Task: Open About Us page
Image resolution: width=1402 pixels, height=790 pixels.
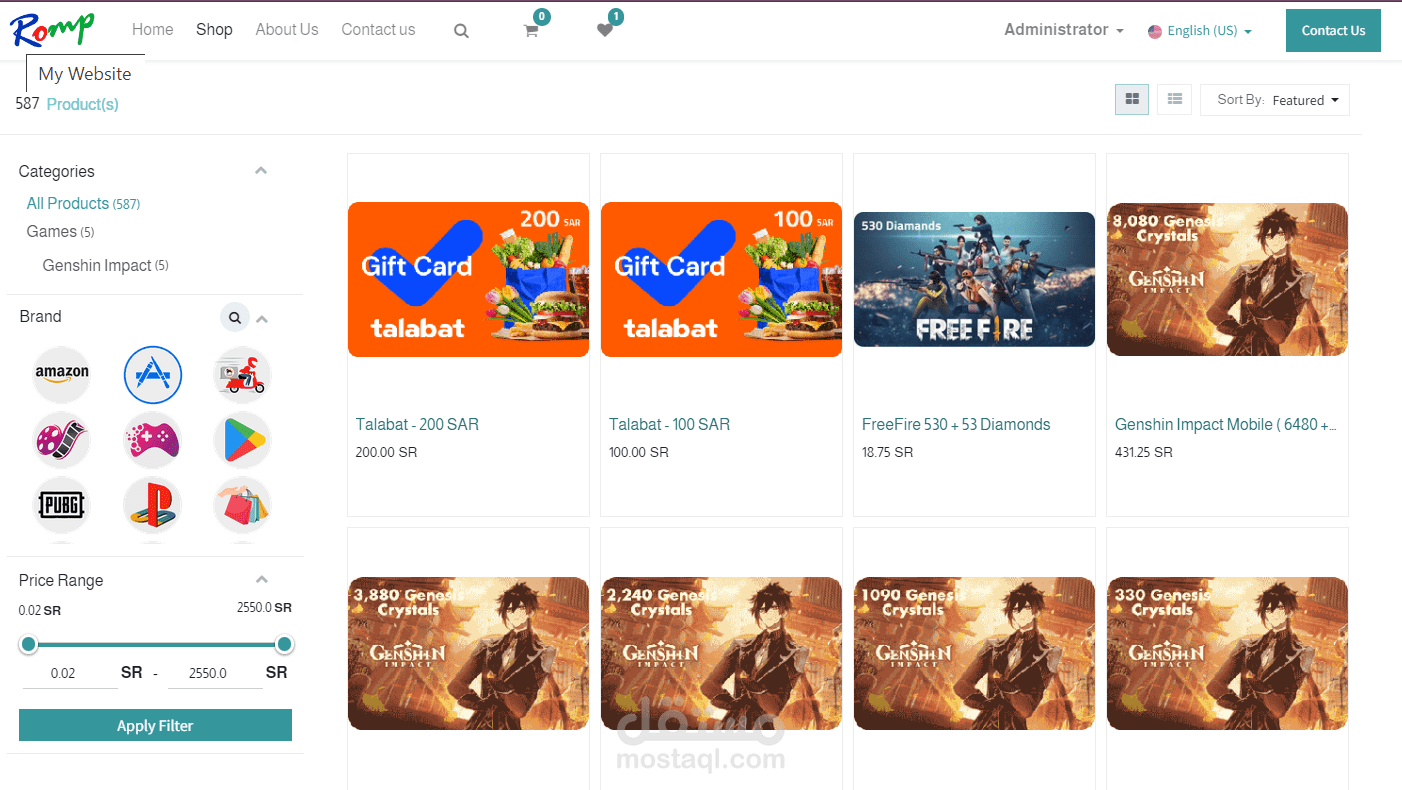Action: tap(287, 30)
